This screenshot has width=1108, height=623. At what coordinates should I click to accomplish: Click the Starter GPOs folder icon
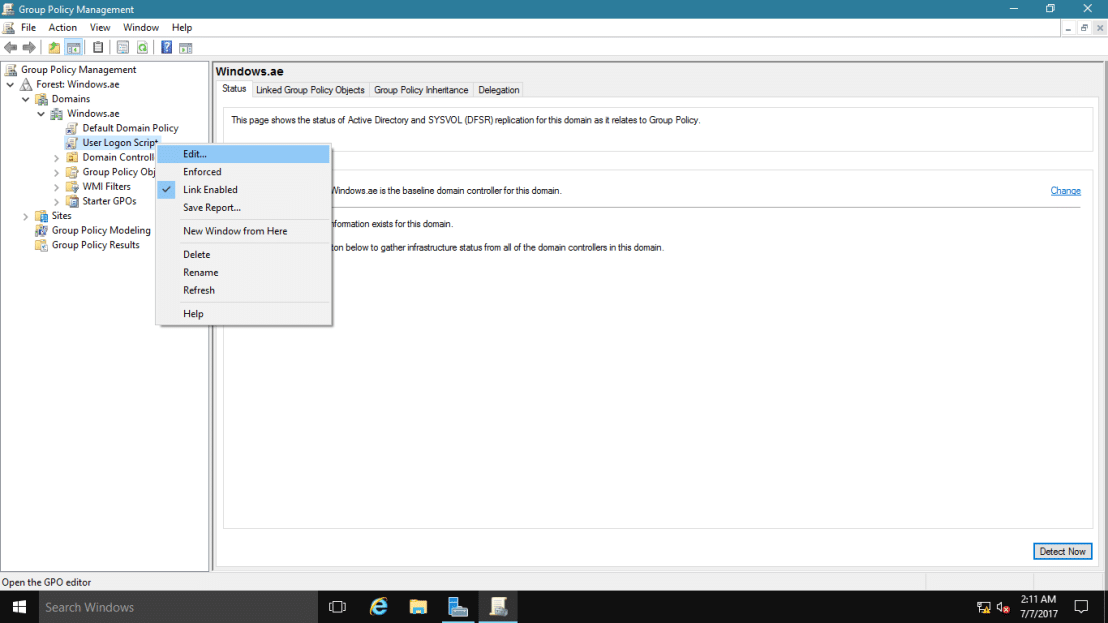(x=72, y=201)
